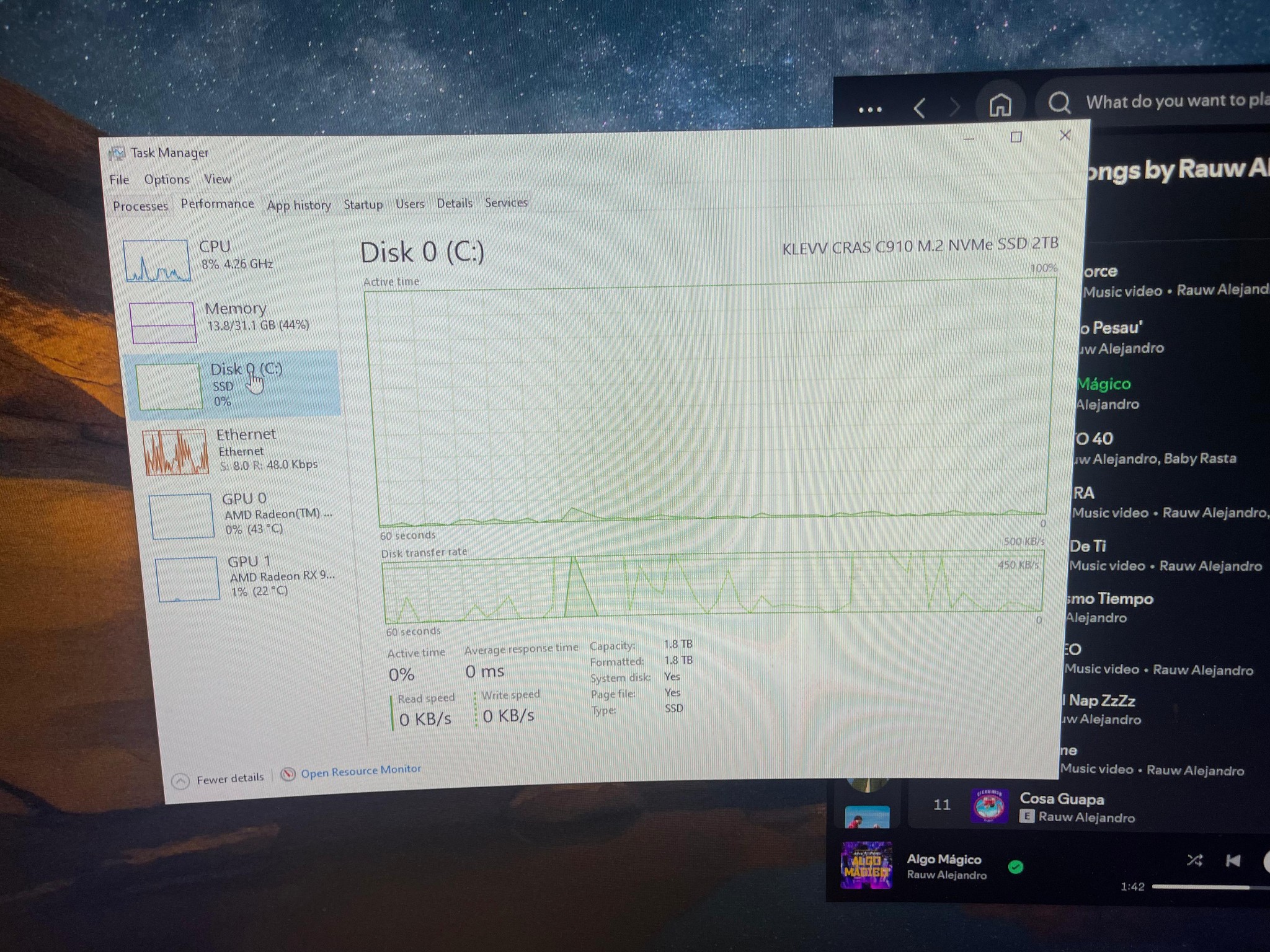This screenshot has height=952, width=1270.
Task: Click Cosa Guapa album art thumbnail
Action: tap(989, 806)
